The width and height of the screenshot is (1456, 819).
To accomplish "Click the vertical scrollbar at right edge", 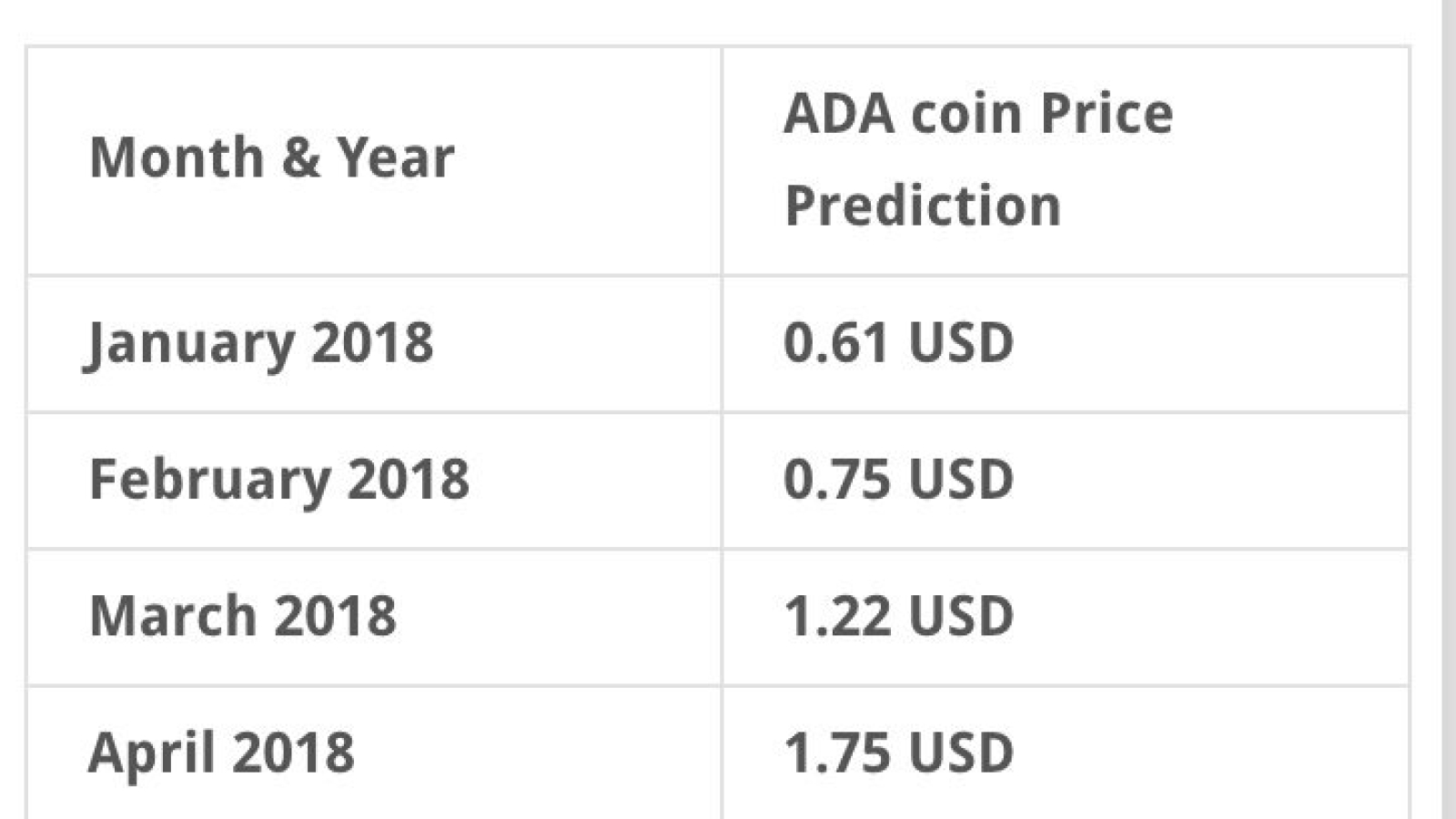I will 1449,409.
